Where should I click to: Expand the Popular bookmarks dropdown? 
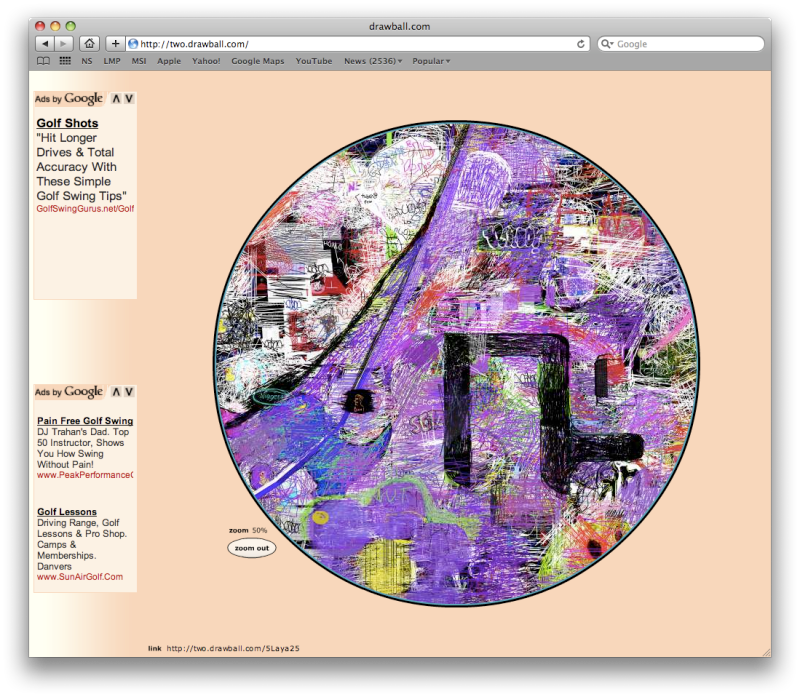tap(431, 61)
